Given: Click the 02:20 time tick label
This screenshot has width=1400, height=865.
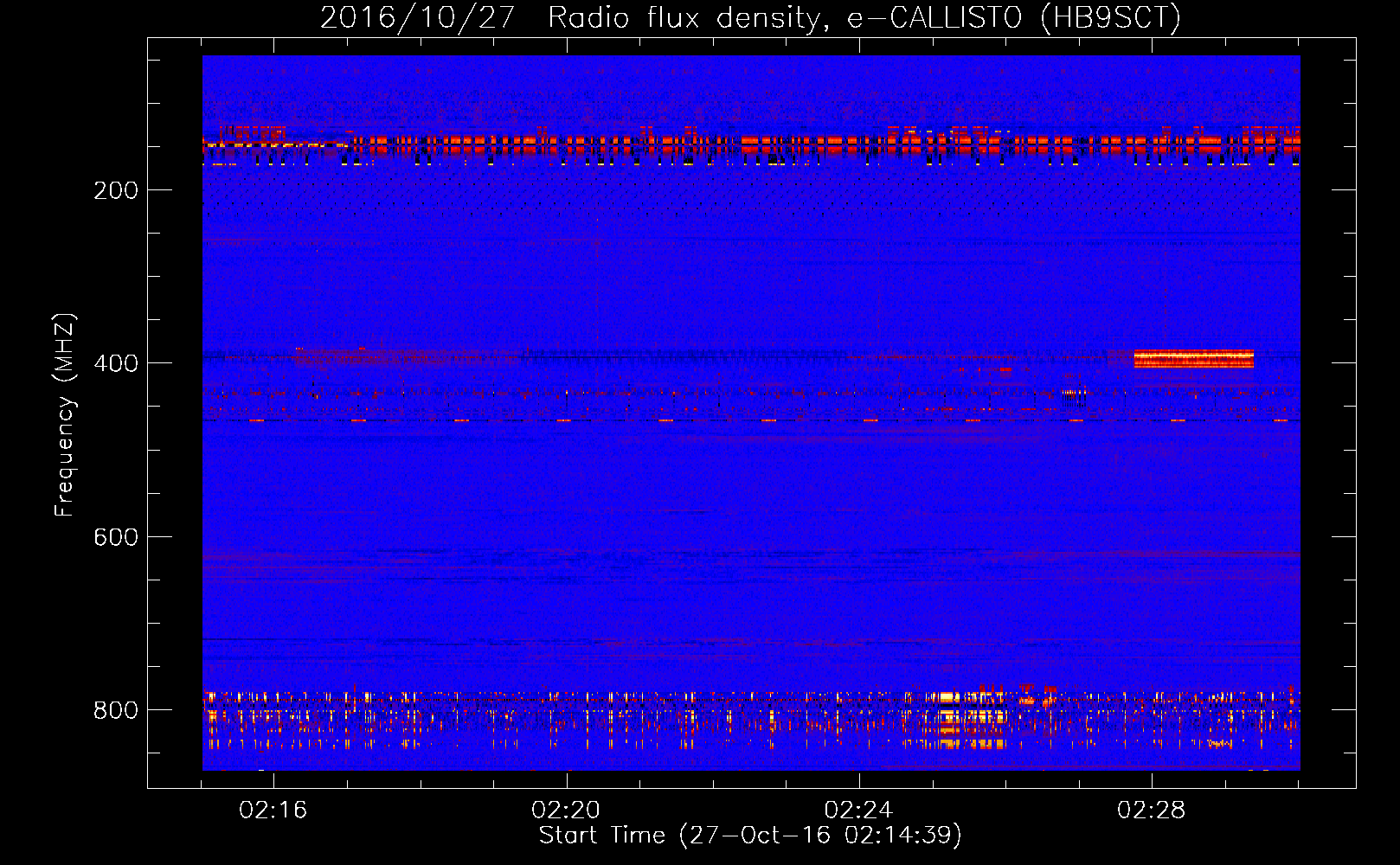Looking at the screenshot, I should coord(566,811).
